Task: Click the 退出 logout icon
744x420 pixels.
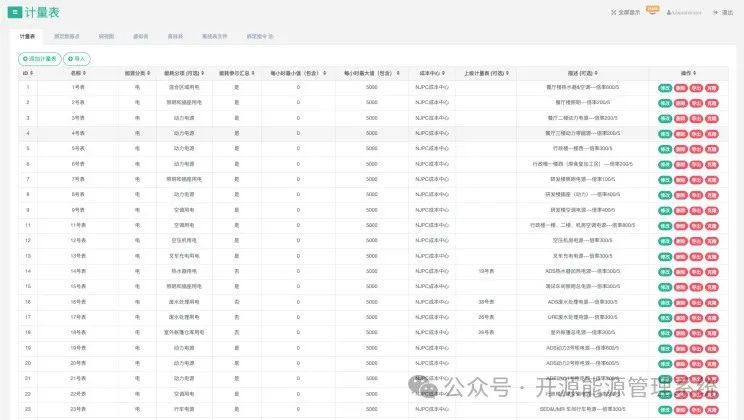Action: tap(716, 12)
